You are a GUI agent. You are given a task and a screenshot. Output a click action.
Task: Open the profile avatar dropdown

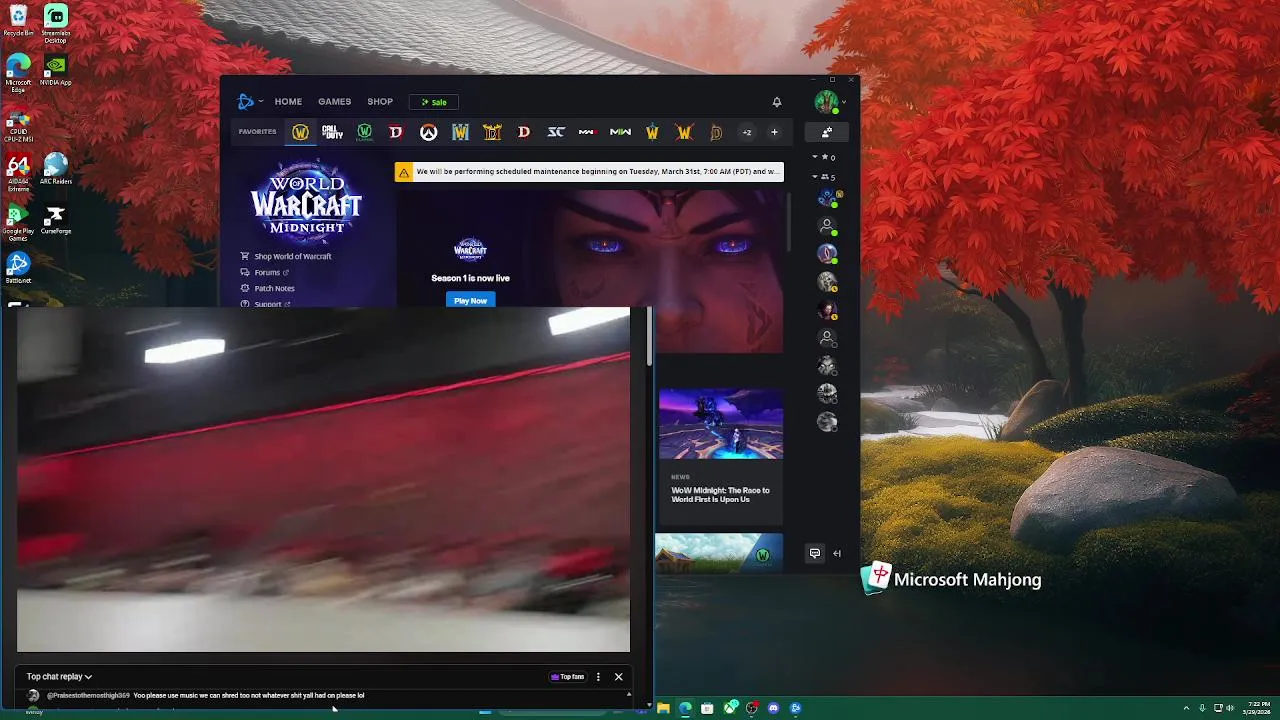click(x=829, y=102)
